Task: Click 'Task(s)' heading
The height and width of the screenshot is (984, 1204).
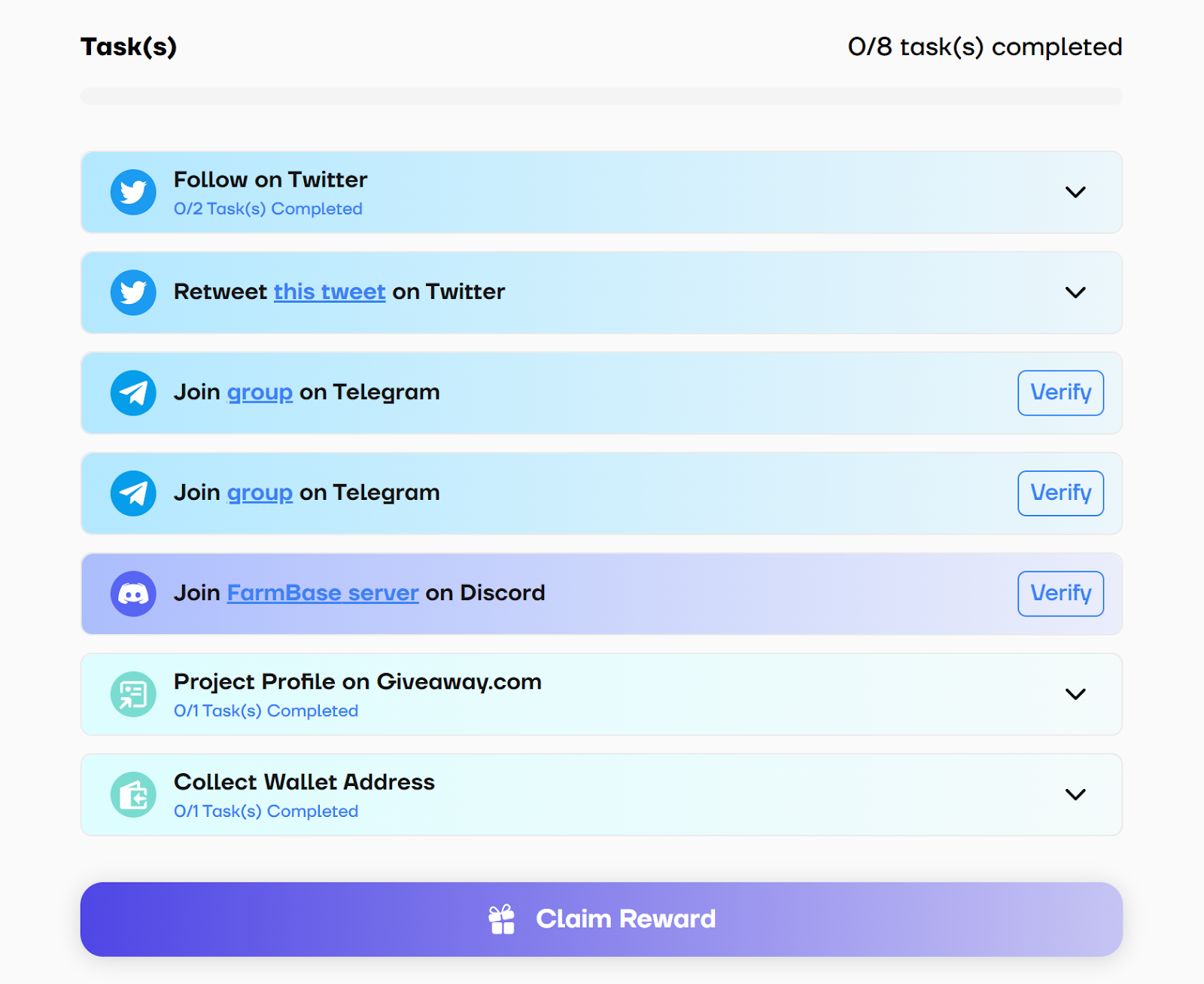Action: 129,47
